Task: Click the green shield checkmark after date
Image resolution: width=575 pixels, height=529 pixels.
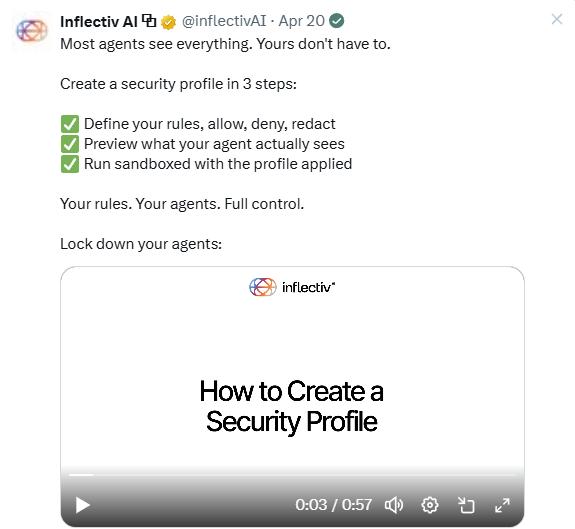Action: coord(337,21)
